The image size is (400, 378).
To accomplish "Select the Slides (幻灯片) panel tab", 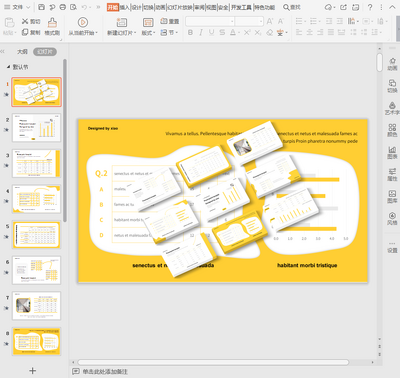I will pos(45,52).
